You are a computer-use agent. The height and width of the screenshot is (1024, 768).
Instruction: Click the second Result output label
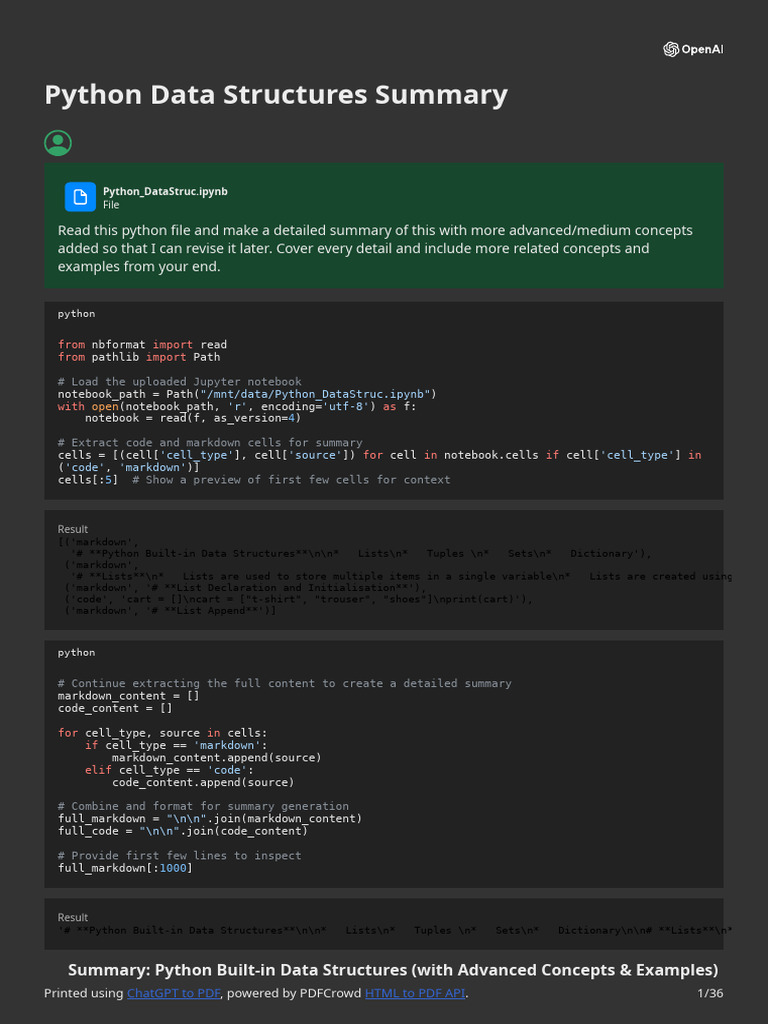click(x=72, y=918)
